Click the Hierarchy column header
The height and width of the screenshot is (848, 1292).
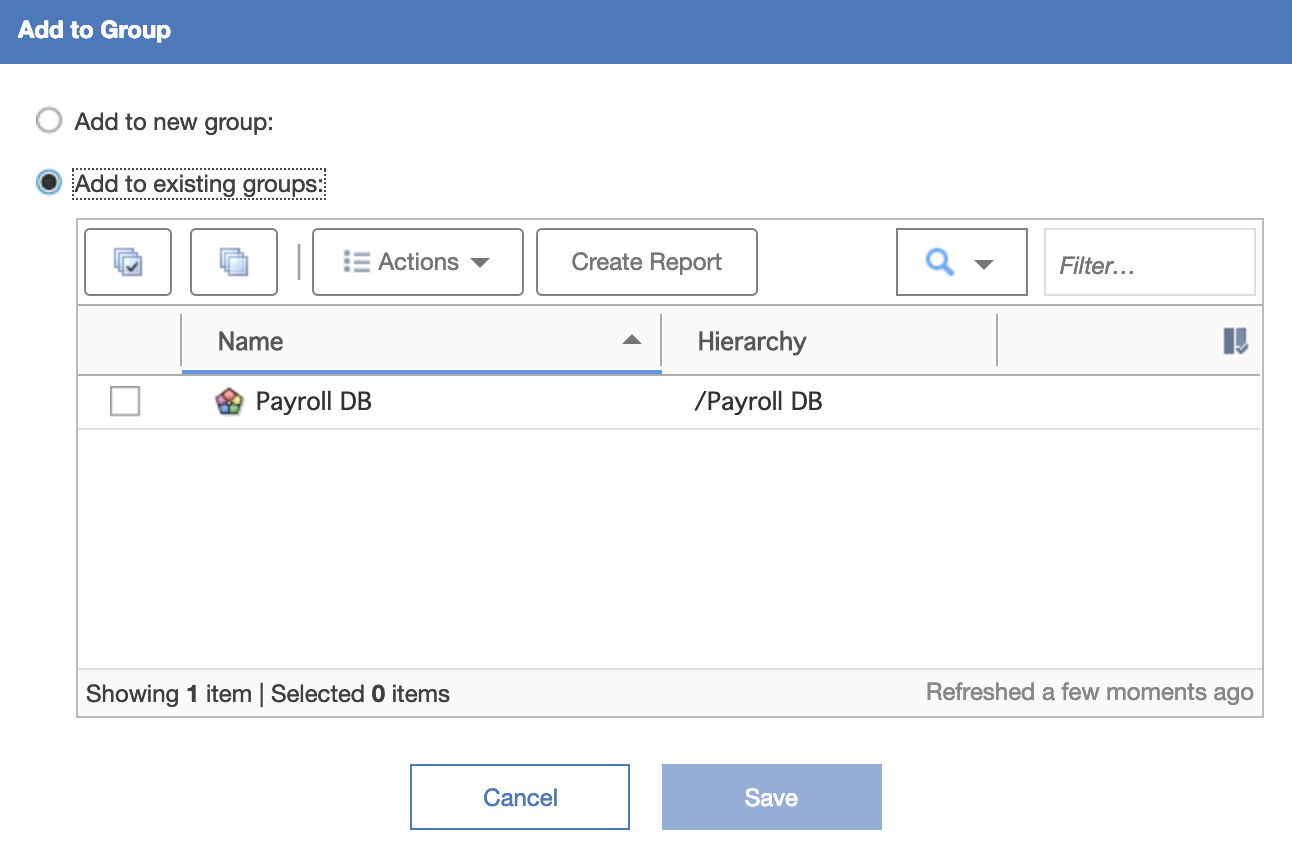tap(752, 341)
